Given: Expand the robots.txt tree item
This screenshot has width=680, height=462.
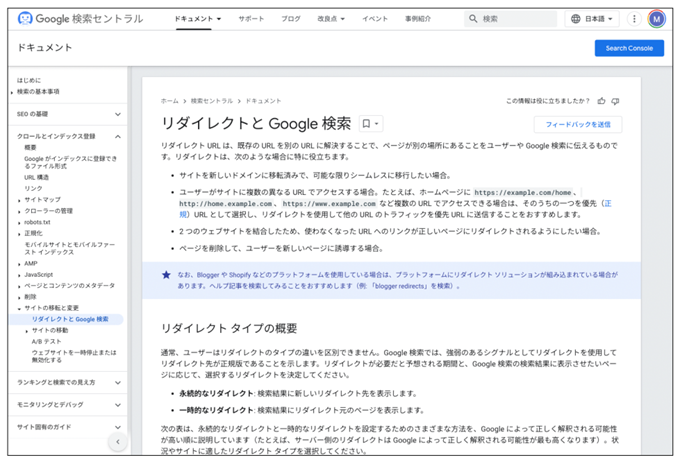Looking at the screenshot, I should click(19, 223).
